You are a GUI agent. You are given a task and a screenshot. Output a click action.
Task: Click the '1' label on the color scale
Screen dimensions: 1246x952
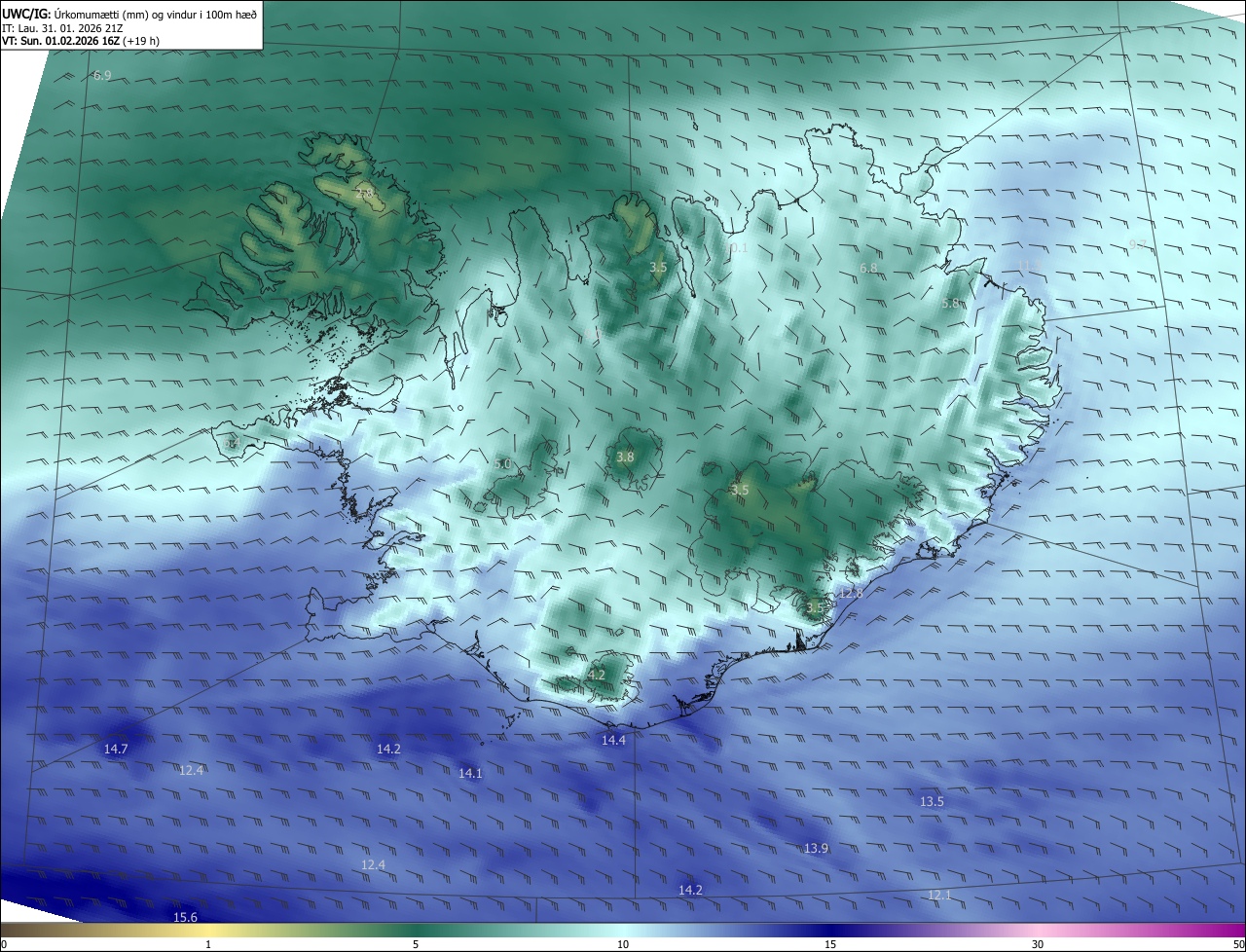click(208, 944)
